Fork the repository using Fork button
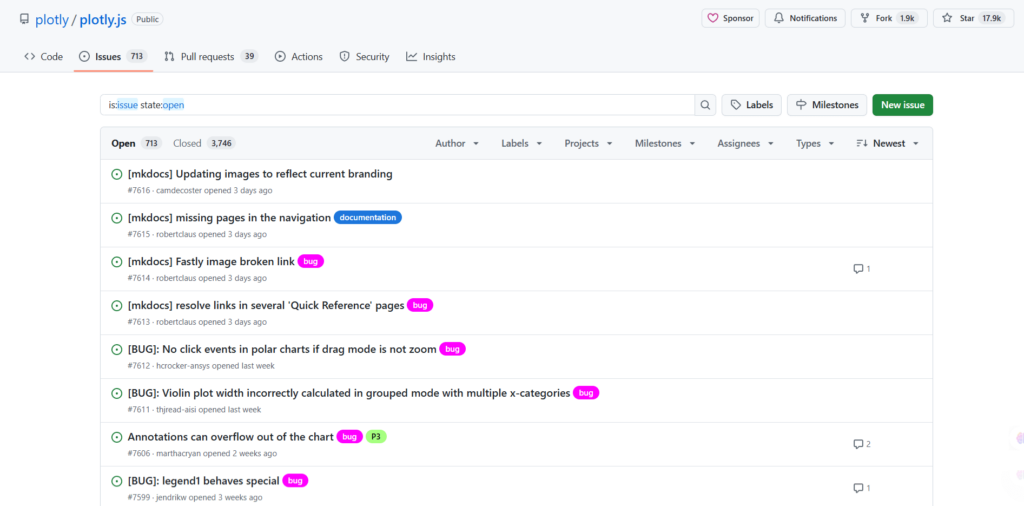Image resolution: width=1024 pixels, height=506 pixels. click(889, 18)
